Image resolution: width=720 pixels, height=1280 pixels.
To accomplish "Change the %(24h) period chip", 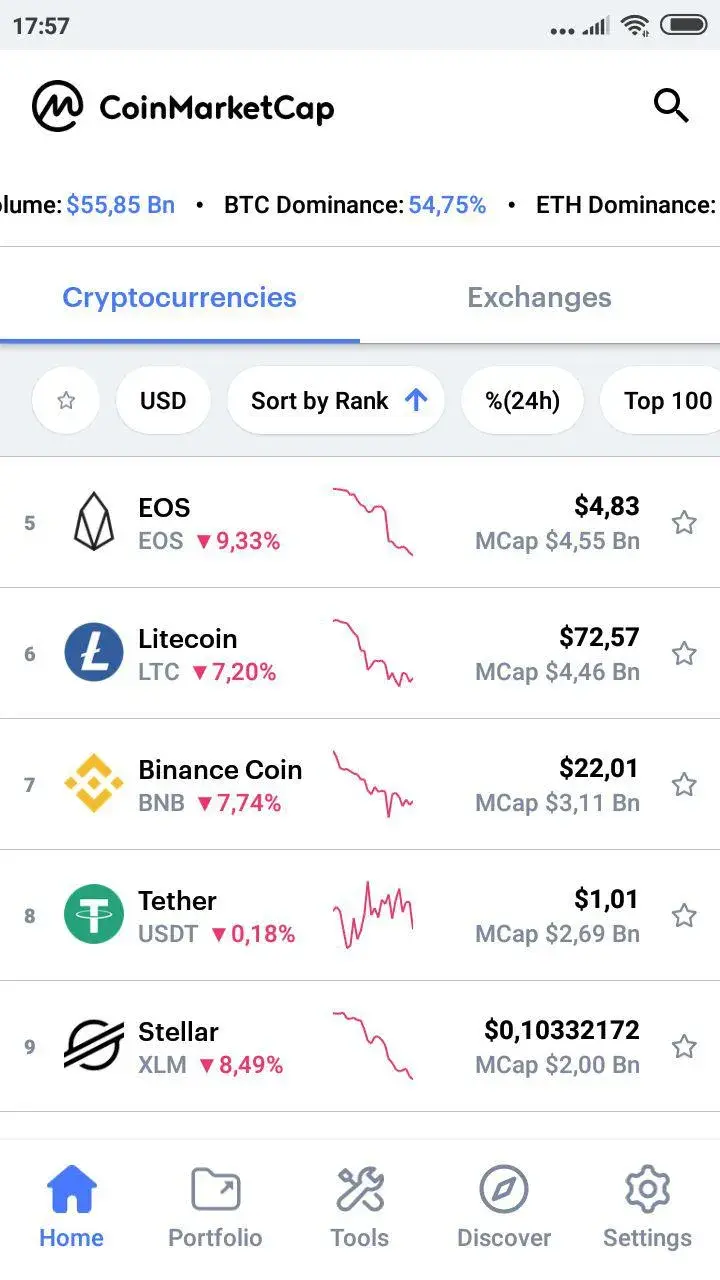I will click(523, 401).
